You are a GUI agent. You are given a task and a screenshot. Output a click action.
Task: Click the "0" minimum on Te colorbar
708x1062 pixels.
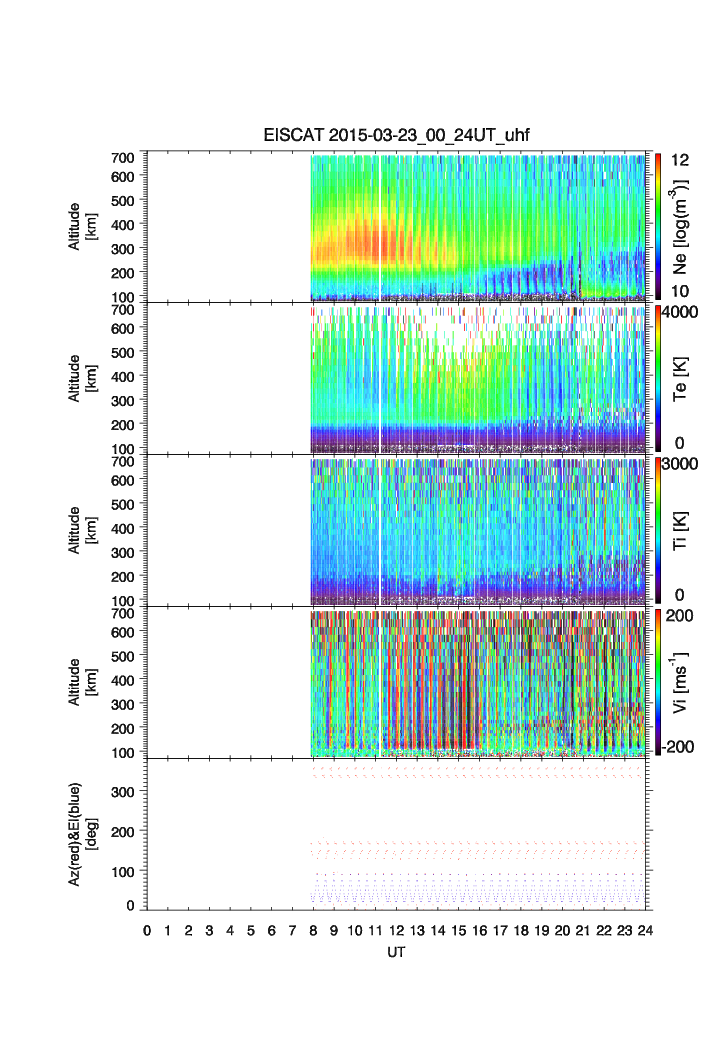(680, 443)
